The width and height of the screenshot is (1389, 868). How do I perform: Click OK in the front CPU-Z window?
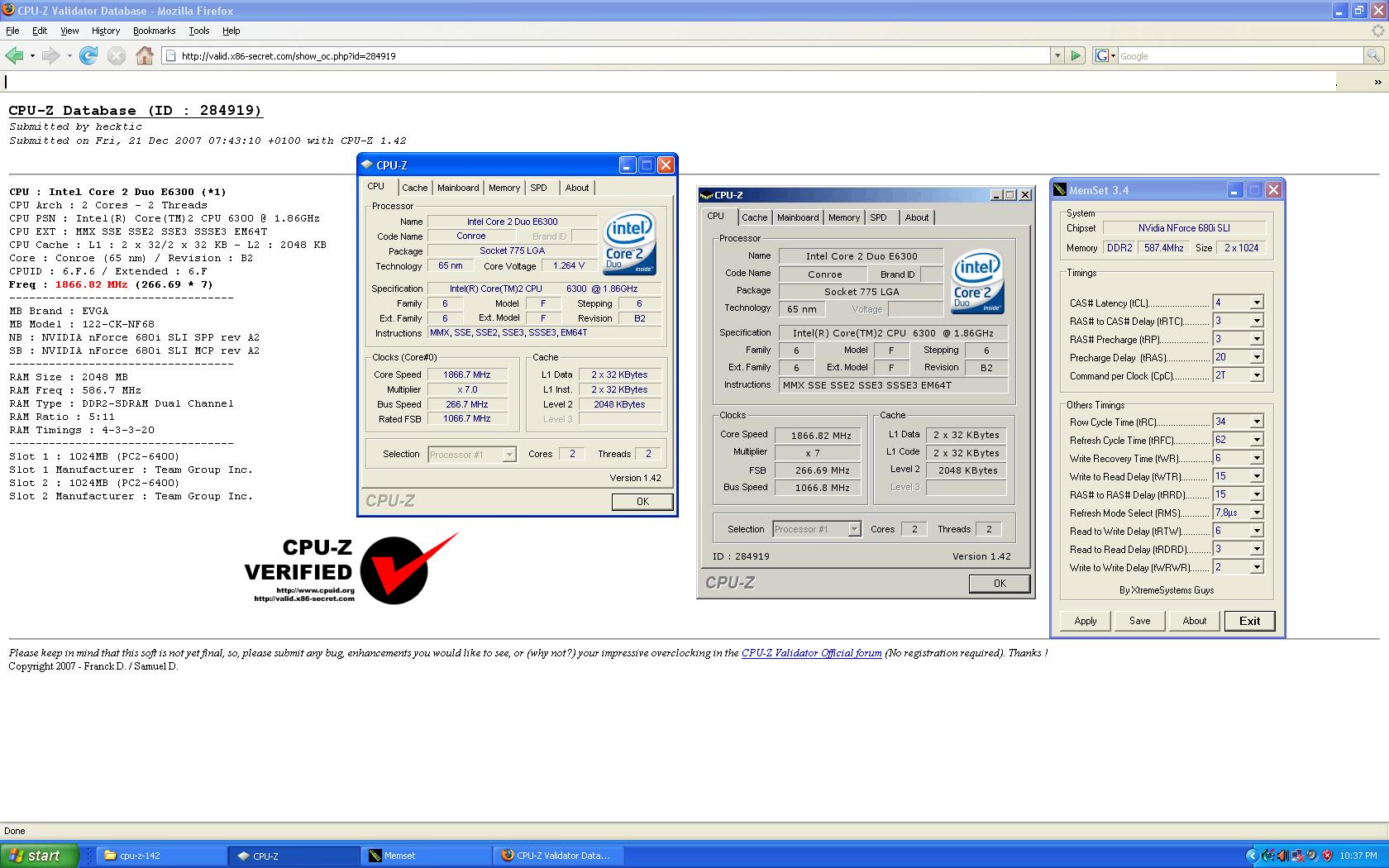click(x=642, y=501)
